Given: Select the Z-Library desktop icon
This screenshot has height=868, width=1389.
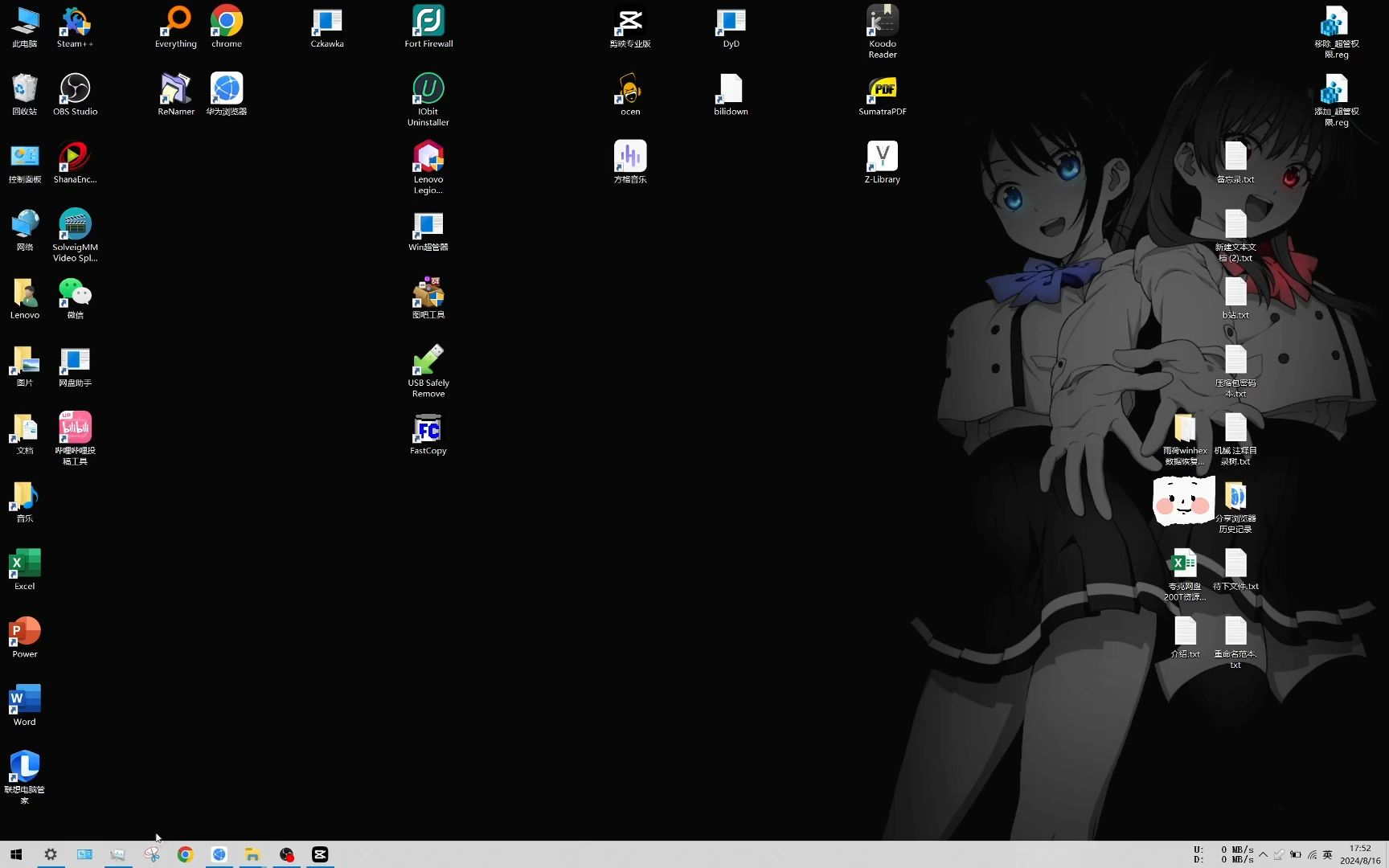Looking at the screenshot, I should pyautogui.click(x=883, y=162).
